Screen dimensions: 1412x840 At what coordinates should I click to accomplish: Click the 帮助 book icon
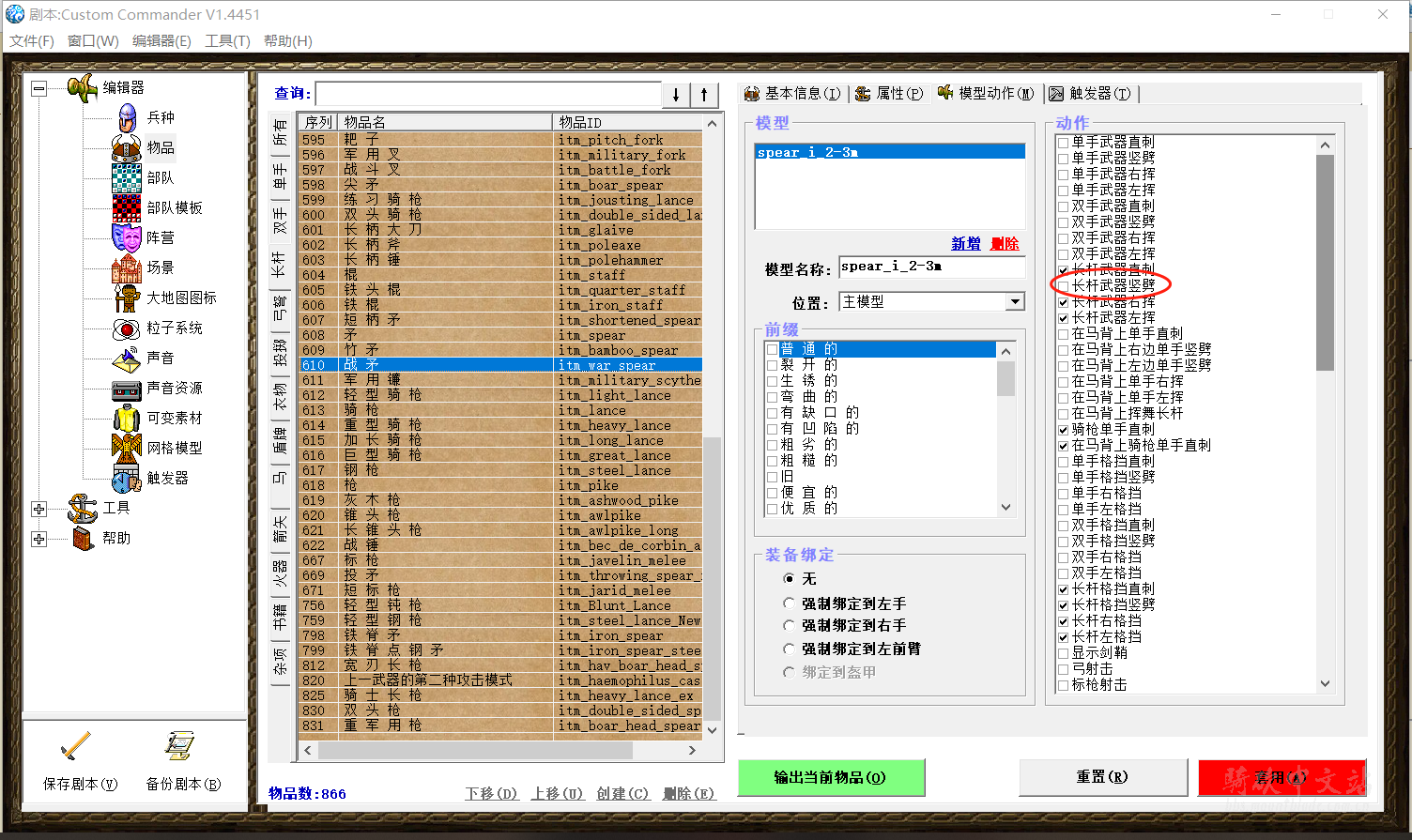tap(83, 538)
